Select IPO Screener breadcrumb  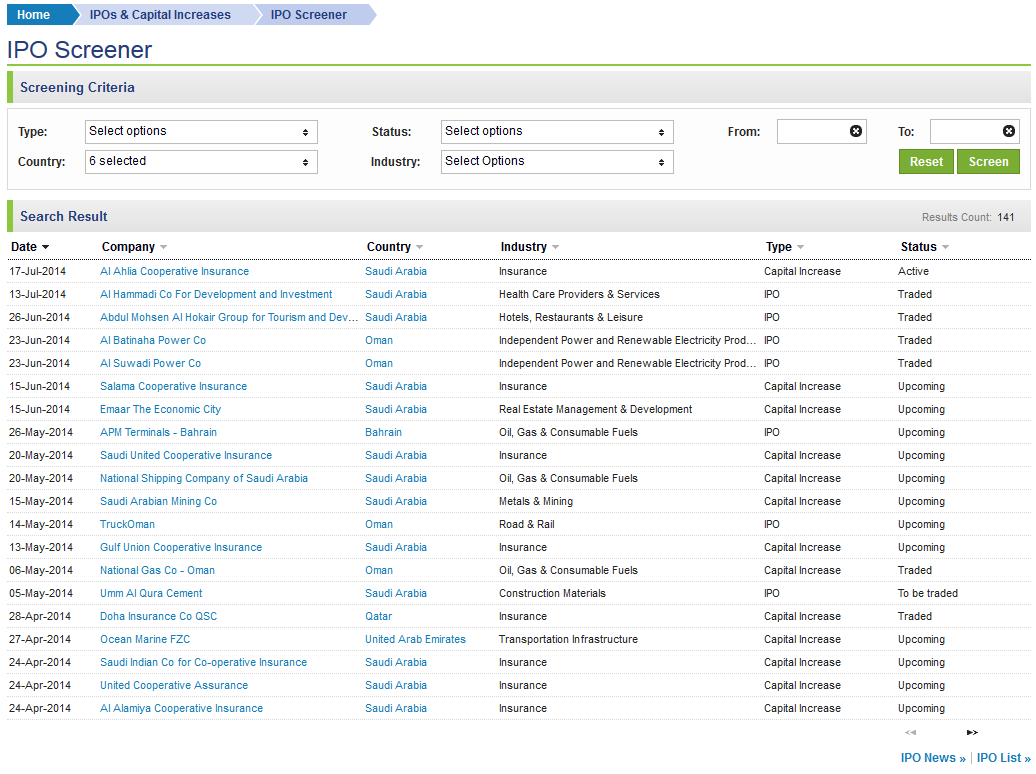coord(309,15)
